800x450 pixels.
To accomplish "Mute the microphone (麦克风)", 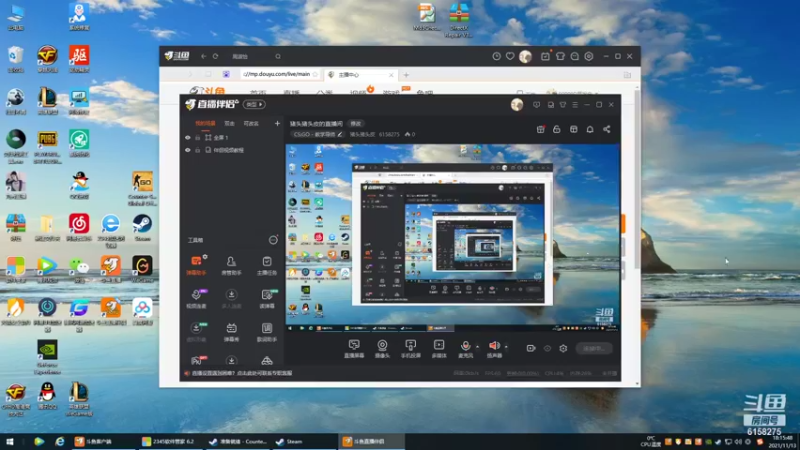I will tap(465, 348).
